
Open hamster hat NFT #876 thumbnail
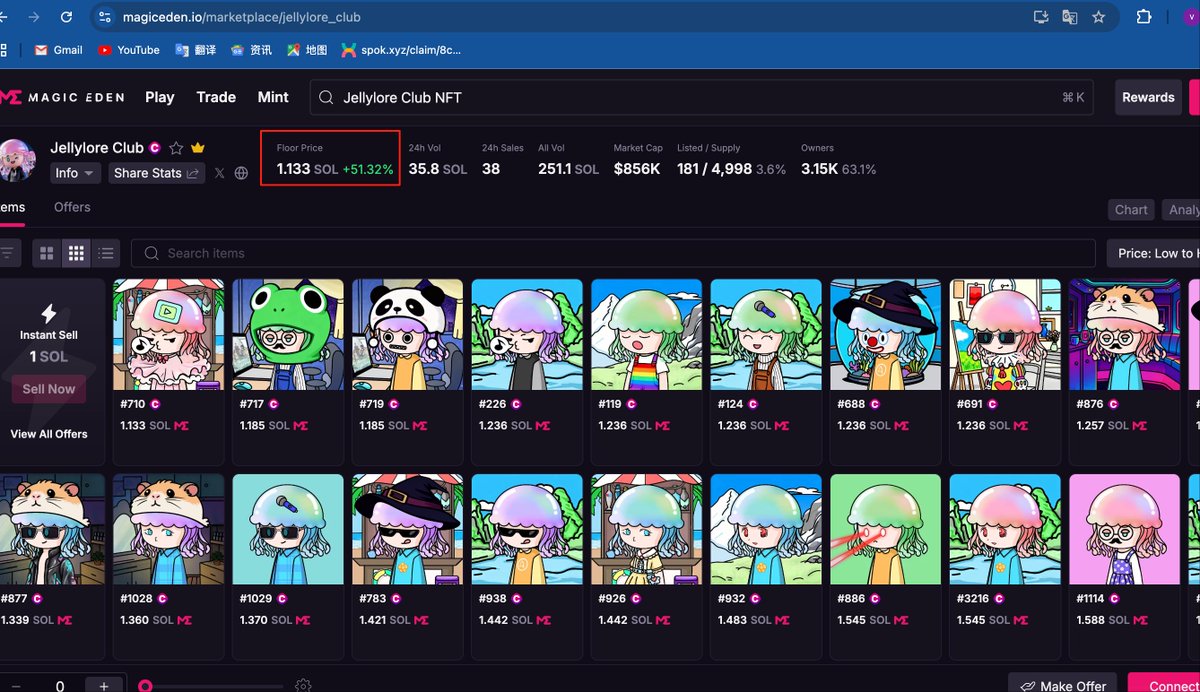tap(1125, 334)
